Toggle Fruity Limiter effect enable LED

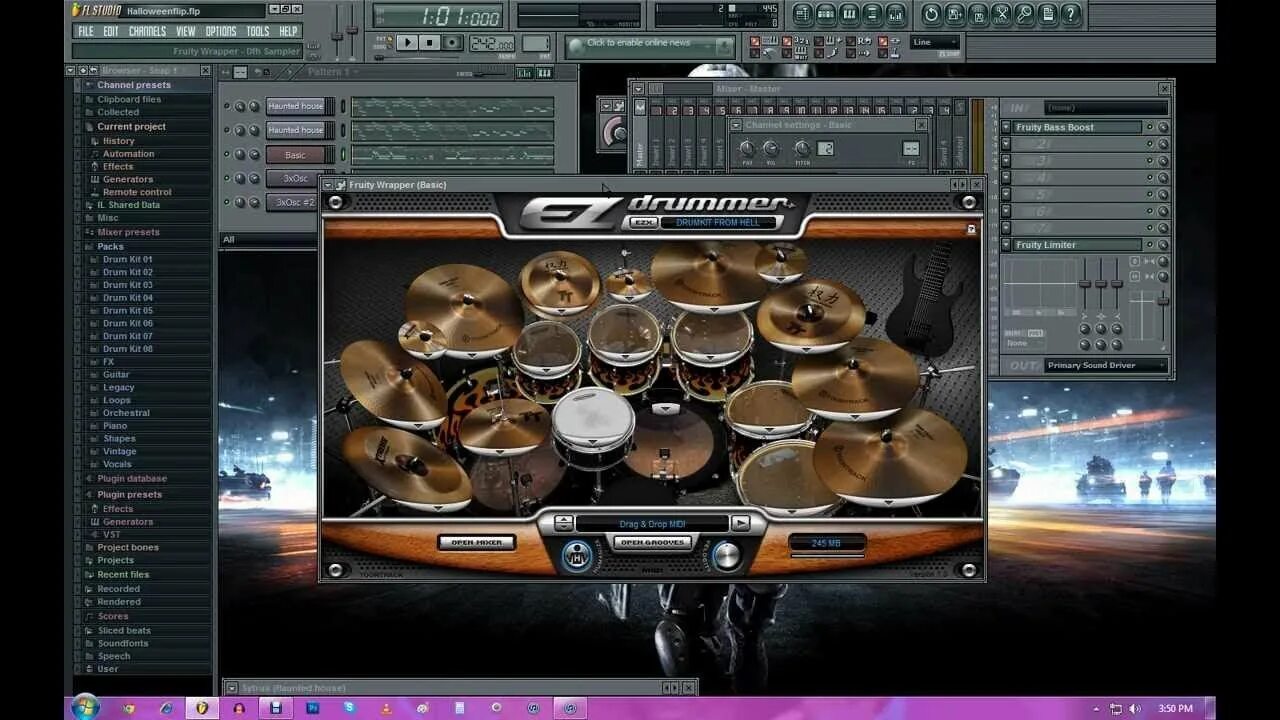coord(1149,244)
